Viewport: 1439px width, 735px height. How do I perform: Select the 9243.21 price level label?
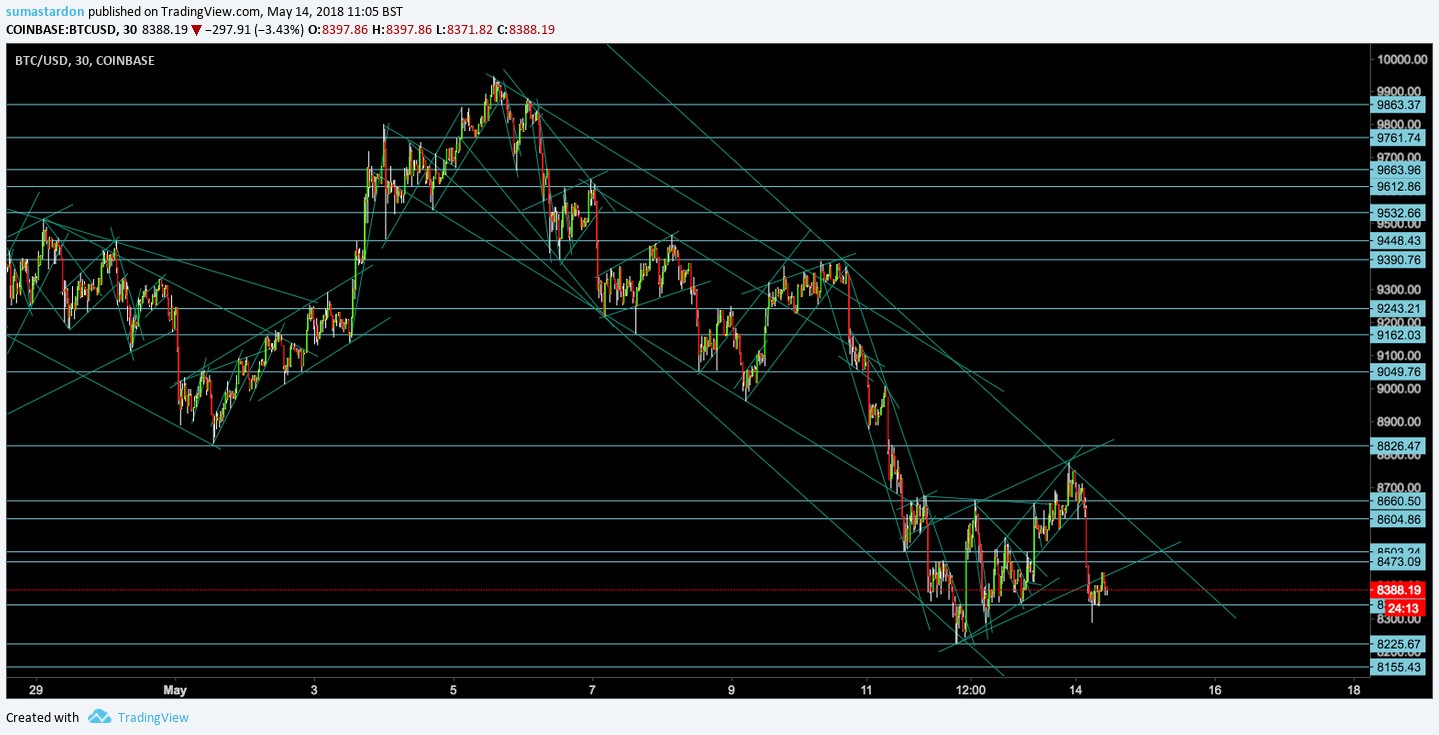click(1398, 309)
